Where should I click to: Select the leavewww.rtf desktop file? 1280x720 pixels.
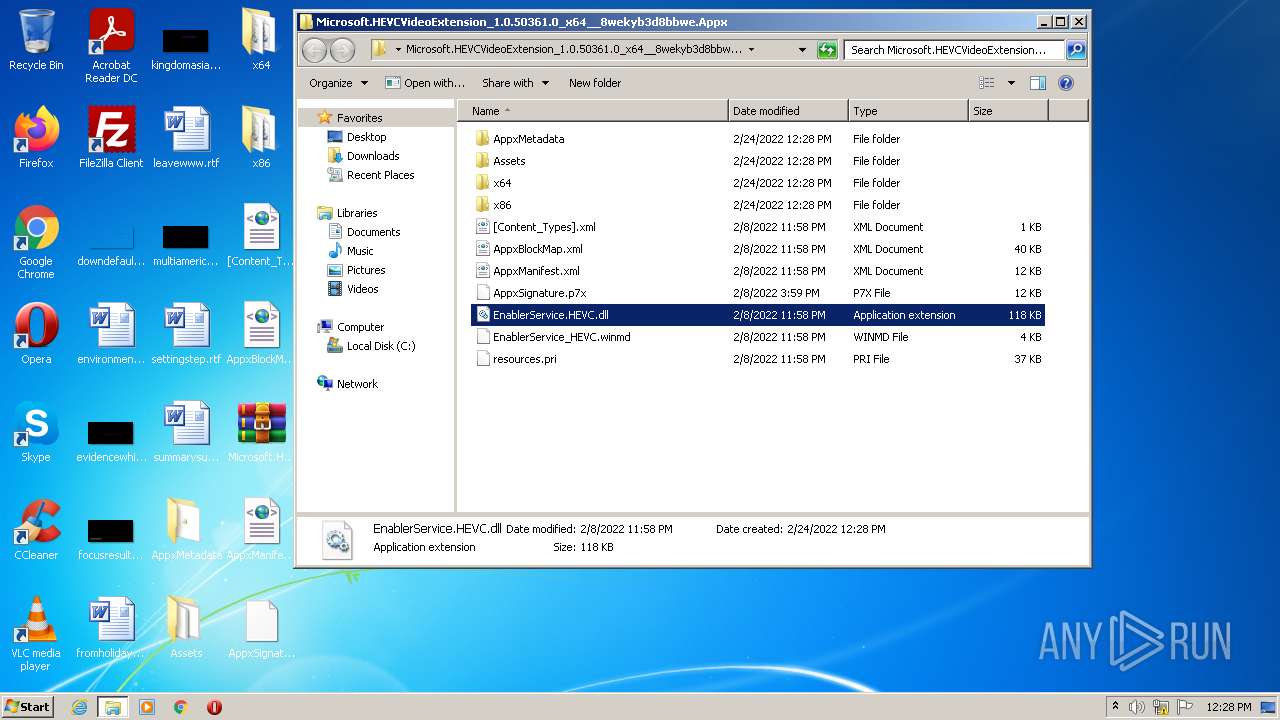click(186, 137)
